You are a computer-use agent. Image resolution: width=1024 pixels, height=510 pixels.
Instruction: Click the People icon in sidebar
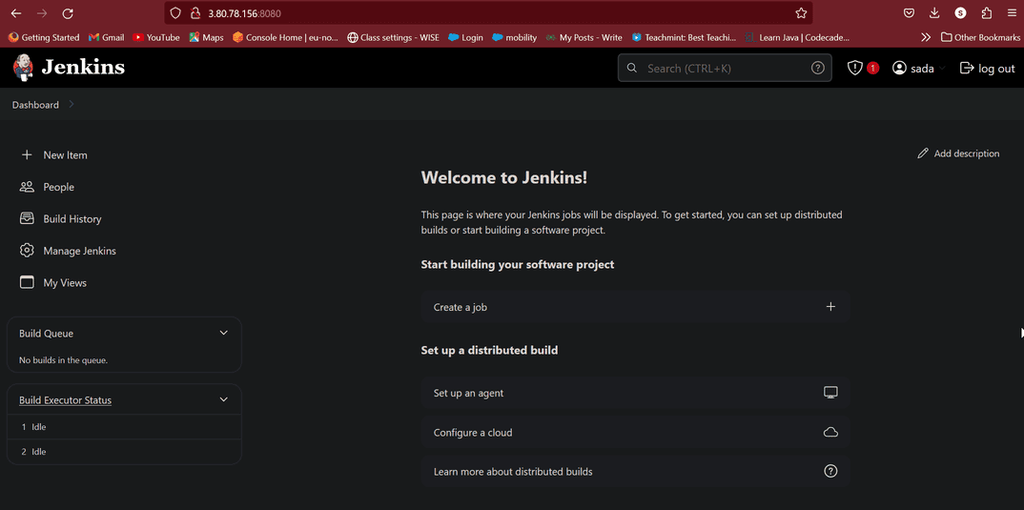click(x=27, y=187)
